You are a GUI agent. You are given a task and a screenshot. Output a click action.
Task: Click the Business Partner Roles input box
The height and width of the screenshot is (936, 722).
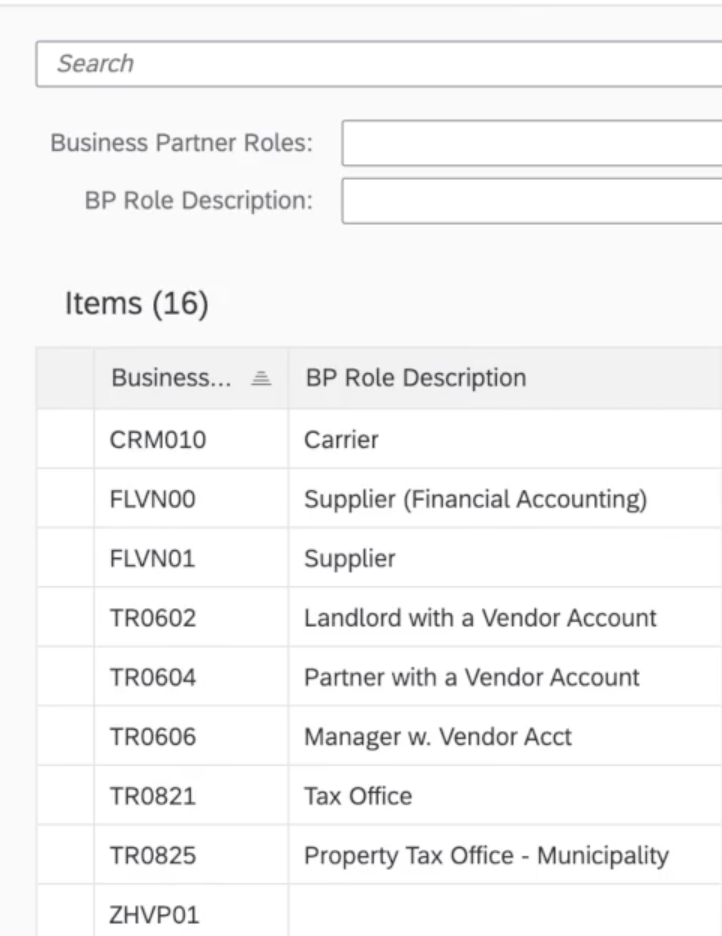pos(530,143)
